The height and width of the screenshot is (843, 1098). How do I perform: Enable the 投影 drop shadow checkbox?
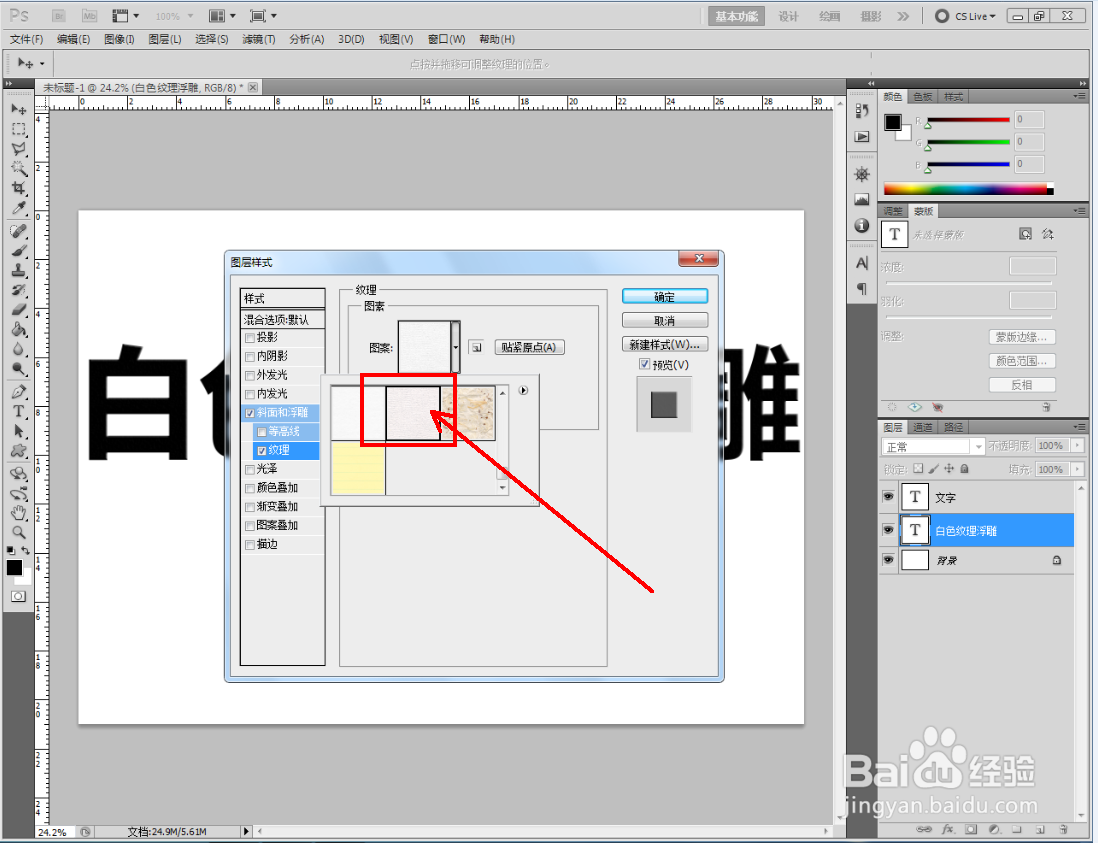coord(250,338)
